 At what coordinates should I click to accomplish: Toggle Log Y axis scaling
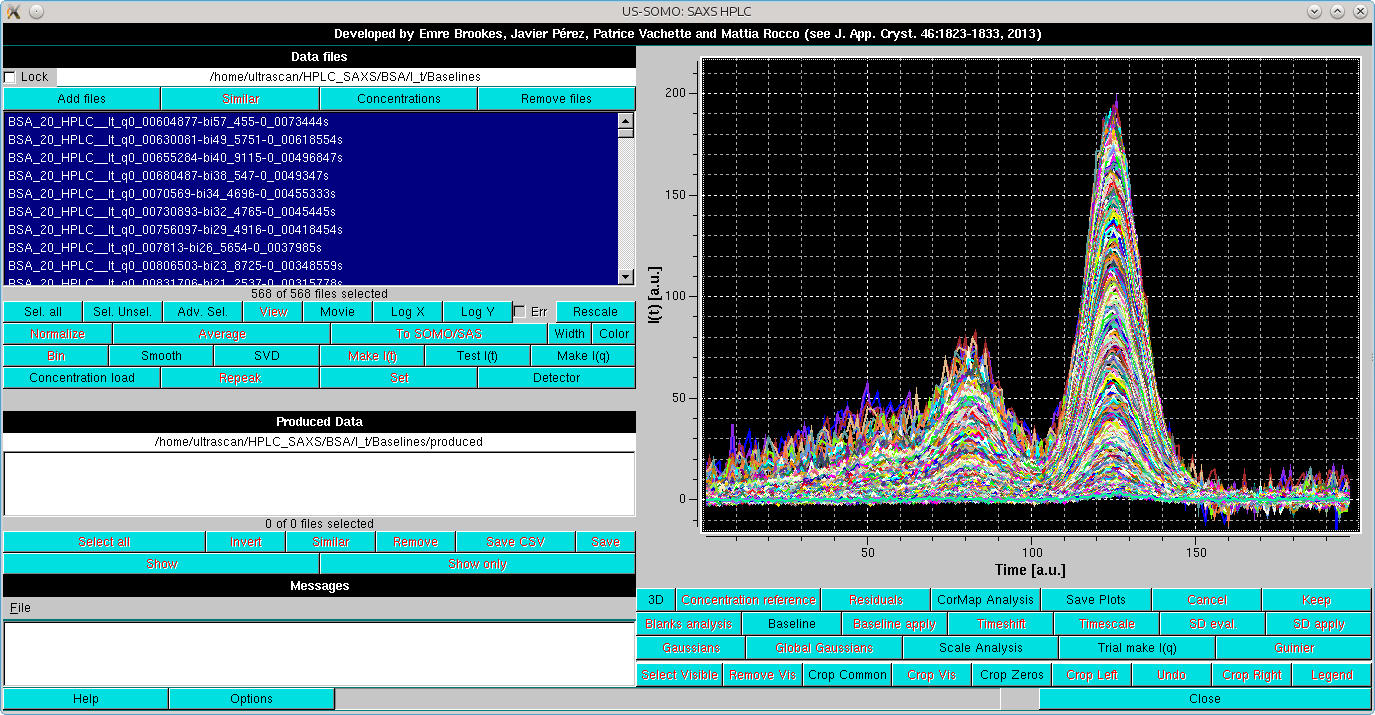477,312
